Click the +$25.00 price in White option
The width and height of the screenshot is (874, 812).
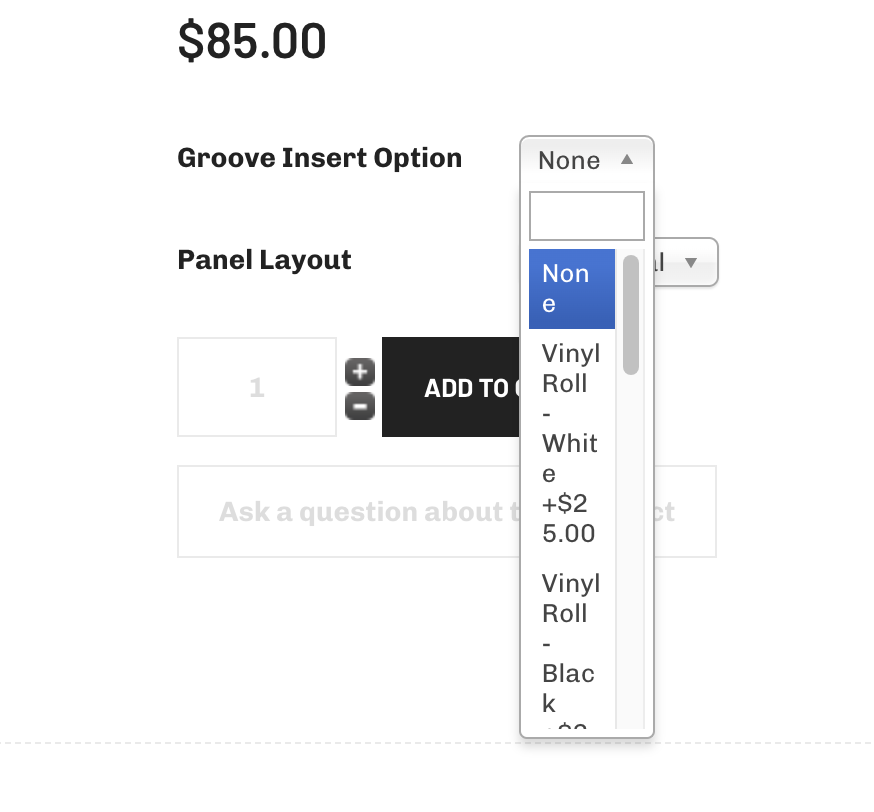pos(569,518)
